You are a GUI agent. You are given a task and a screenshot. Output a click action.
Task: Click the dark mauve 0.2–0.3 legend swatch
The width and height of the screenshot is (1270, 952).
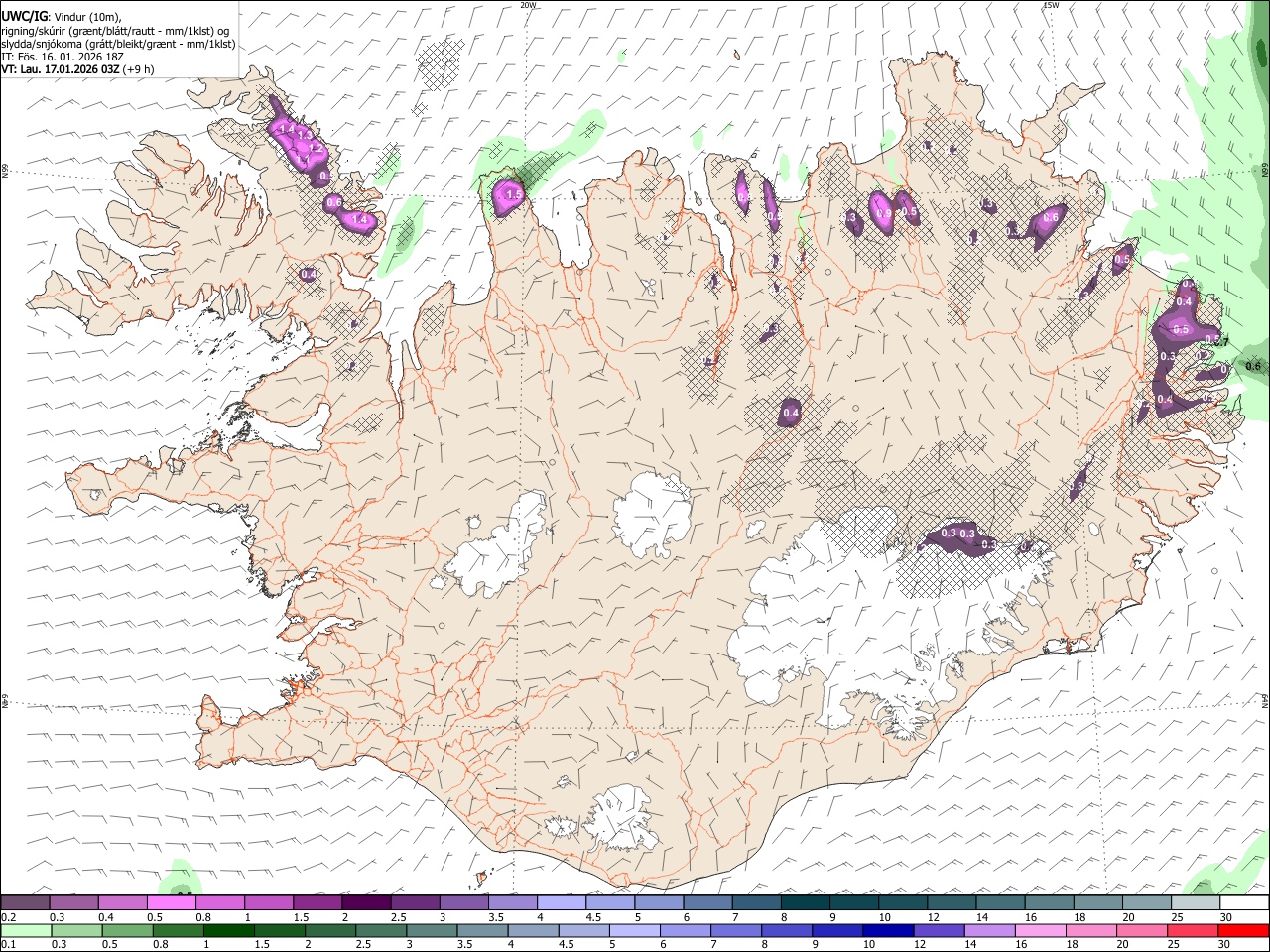(x=25, y=903)
